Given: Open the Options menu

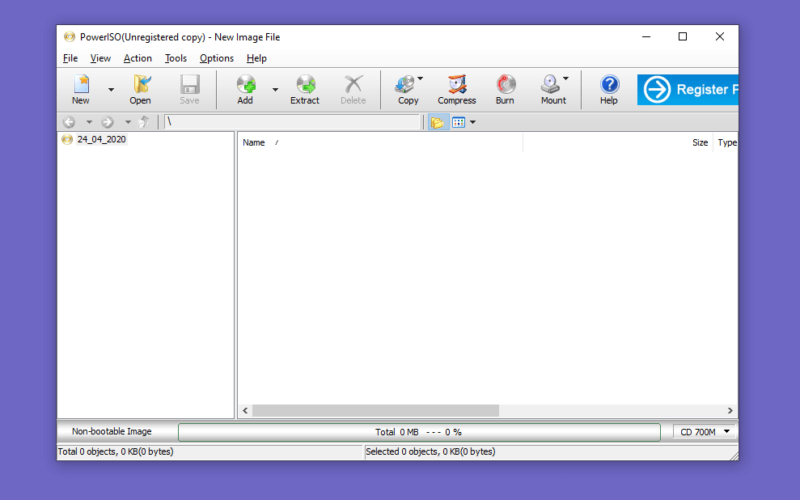Looking at the screenshot, I should [216, 58].
